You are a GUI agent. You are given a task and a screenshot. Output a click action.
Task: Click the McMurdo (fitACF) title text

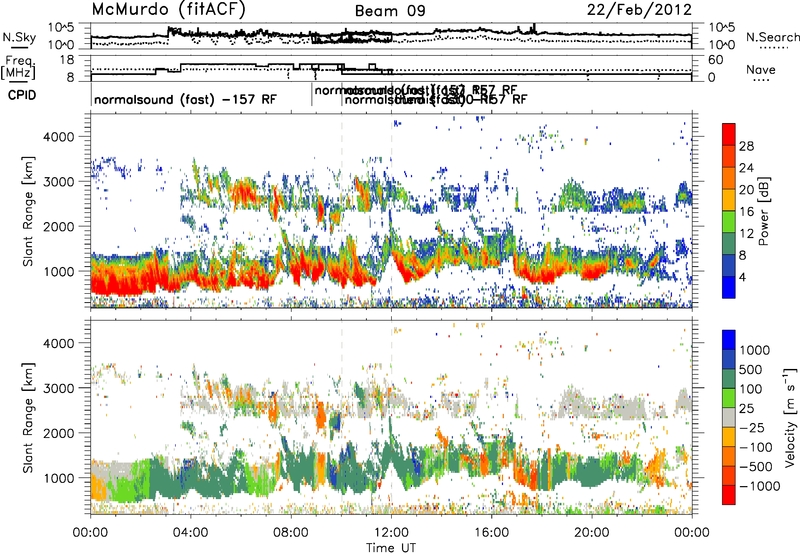[168, 10]
